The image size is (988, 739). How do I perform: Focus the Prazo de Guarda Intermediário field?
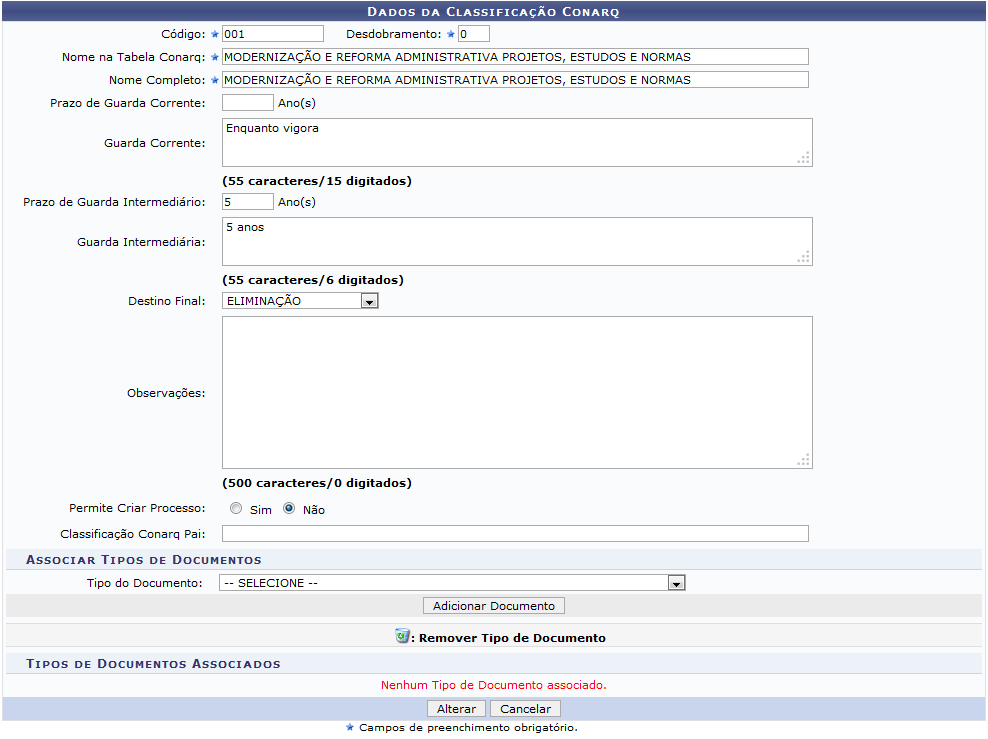(248, 202)
